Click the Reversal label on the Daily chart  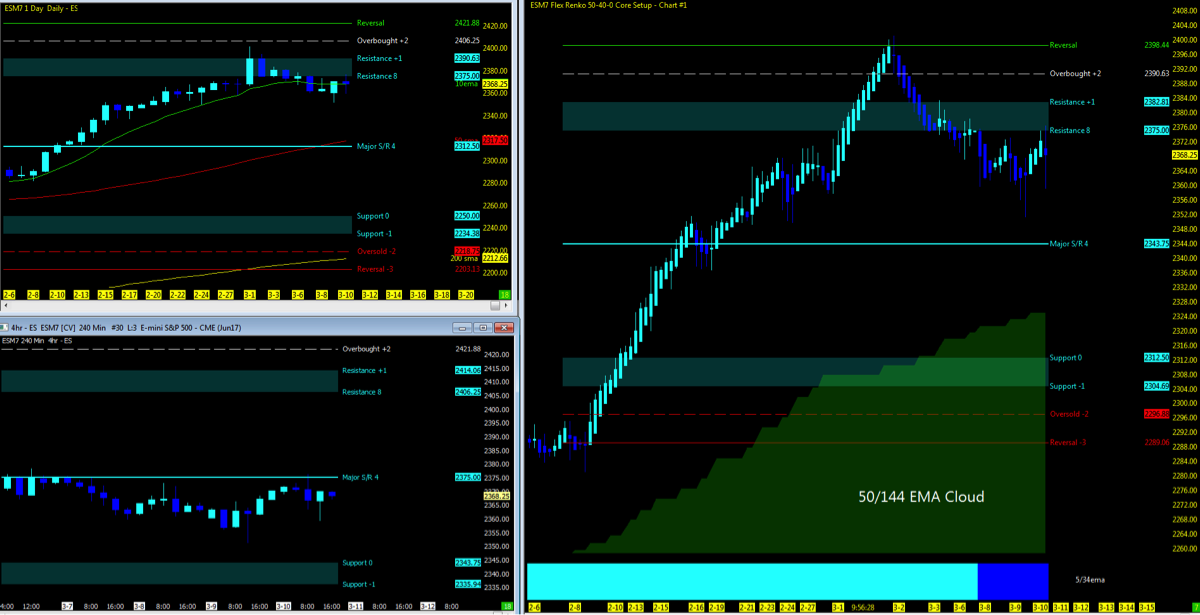(370, 22)
